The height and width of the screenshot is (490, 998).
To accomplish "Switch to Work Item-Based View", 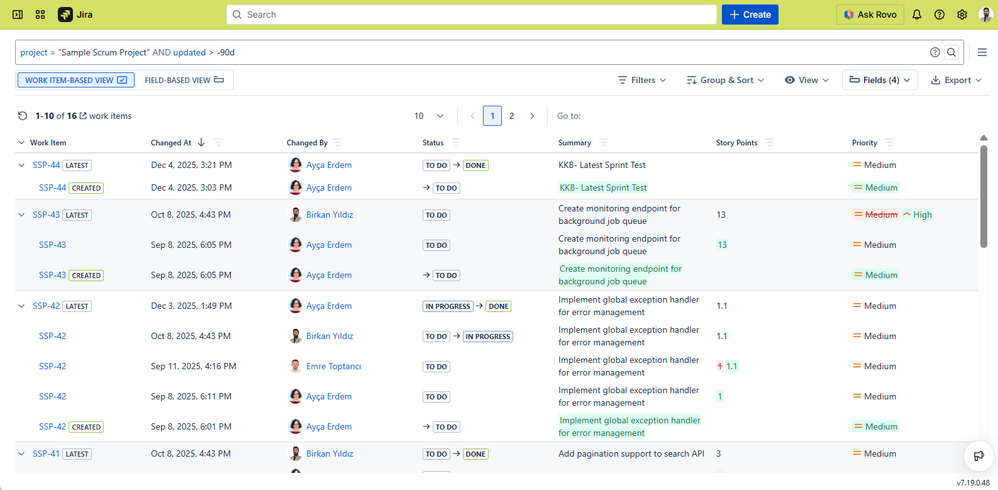I will pos(76,80).
